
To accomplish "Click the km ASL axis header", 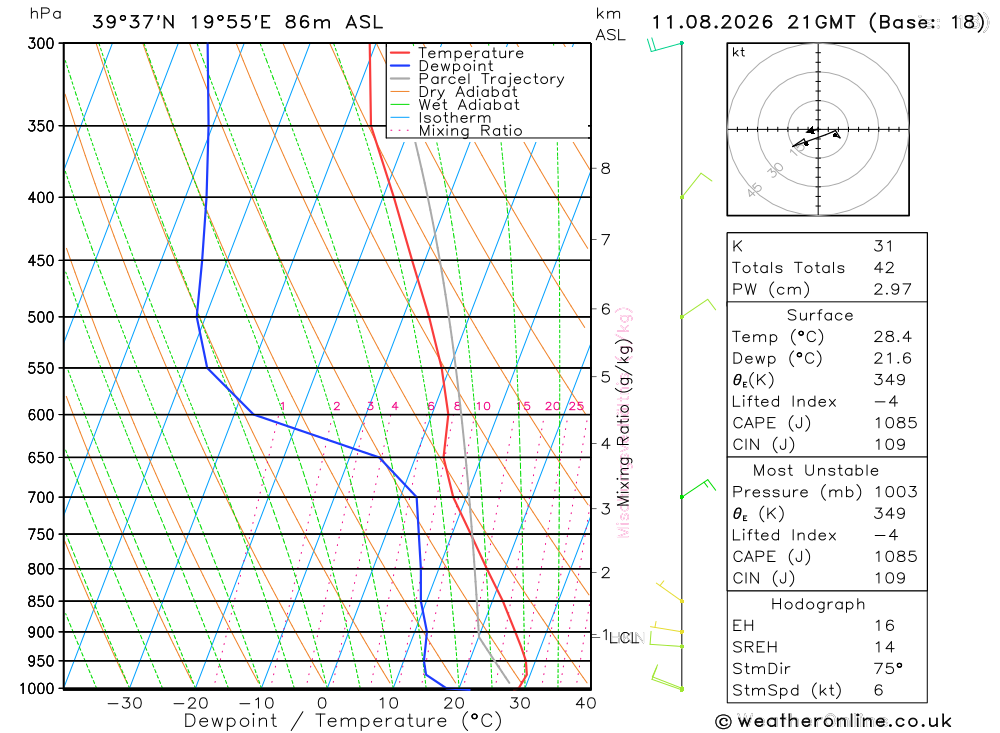I will pos(610,24).
